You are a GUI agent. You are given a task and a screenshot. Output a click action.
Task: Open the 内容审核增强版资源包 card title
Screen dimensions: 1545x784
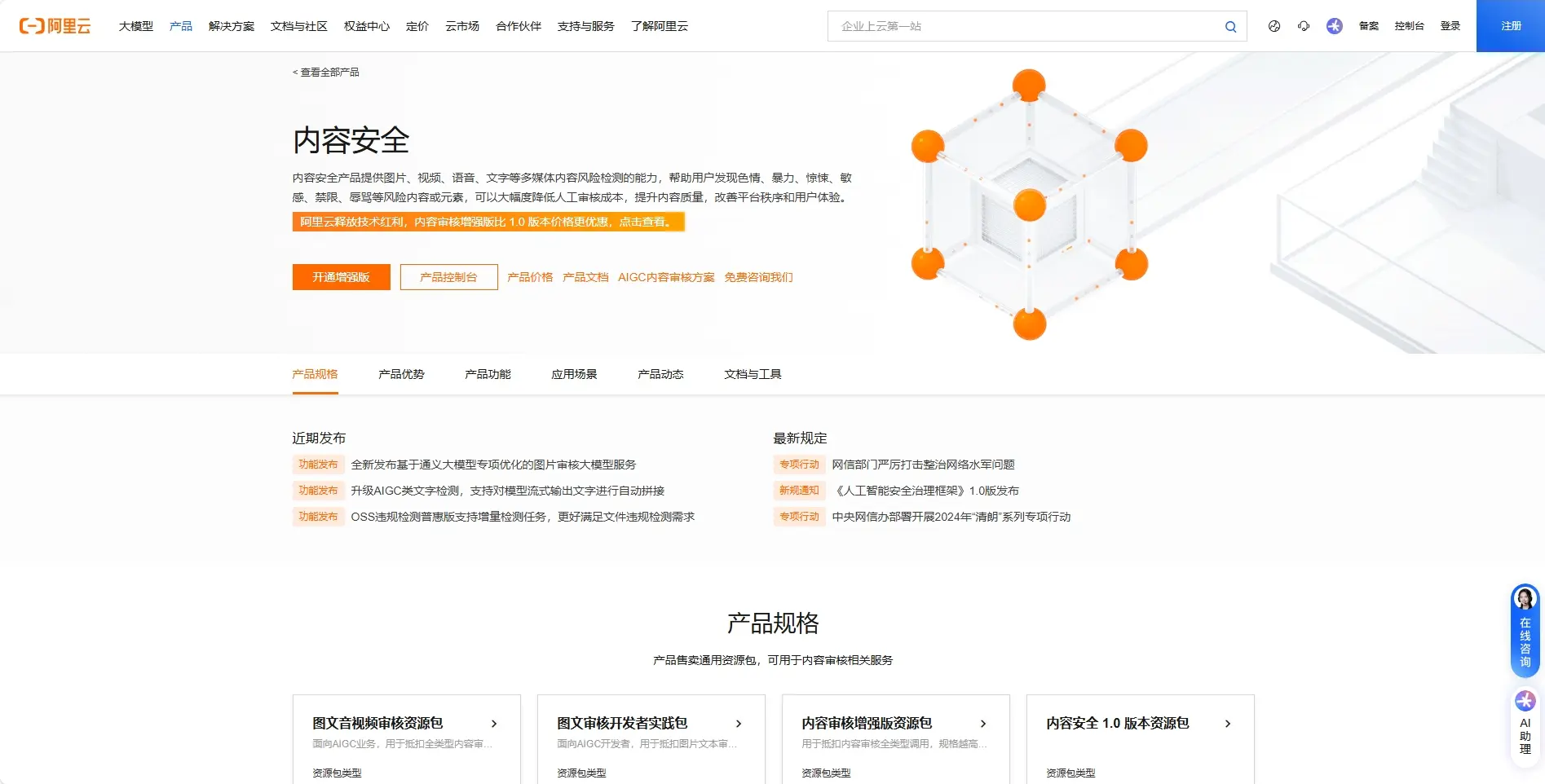(867, 723)
